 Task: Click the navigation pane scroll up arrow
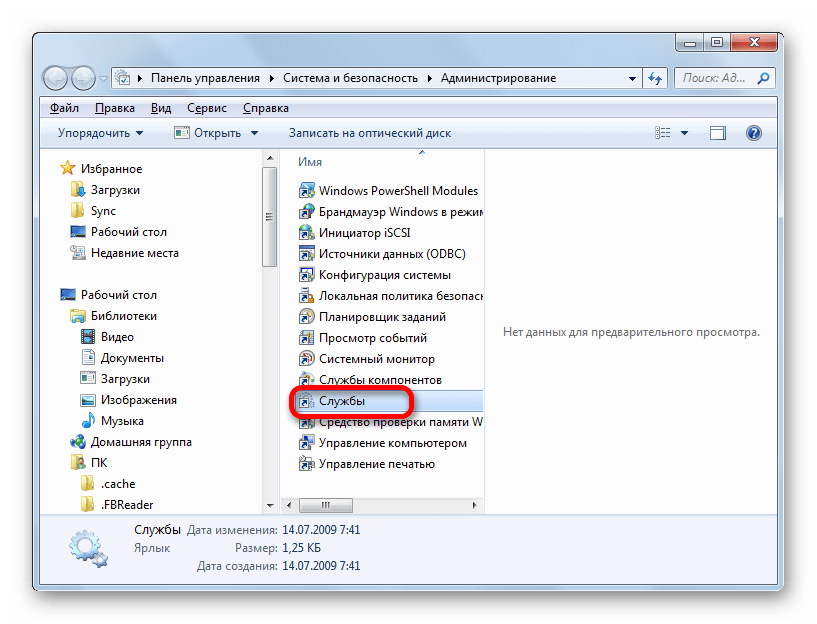270,158
